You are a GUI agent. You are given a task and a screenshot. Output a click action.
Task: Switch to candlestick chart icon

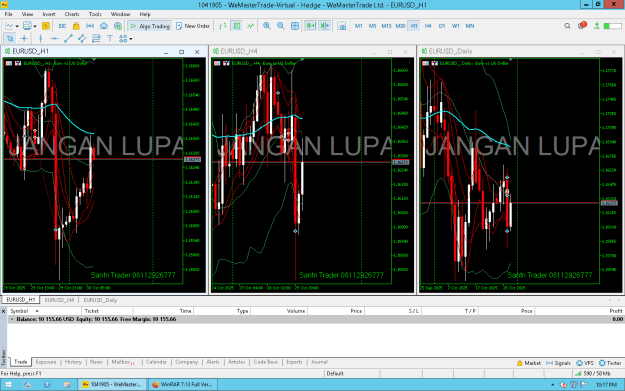coord(237,26)
